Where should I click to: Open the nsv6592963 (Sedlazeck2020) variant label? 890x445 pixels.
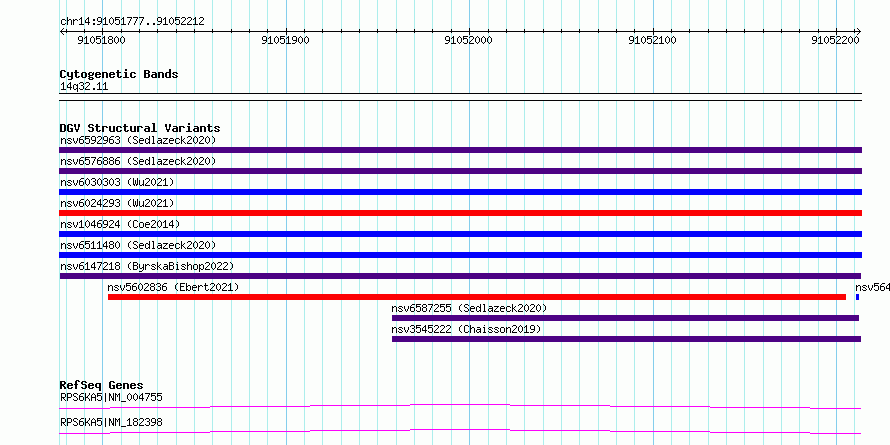coord(138,140)
